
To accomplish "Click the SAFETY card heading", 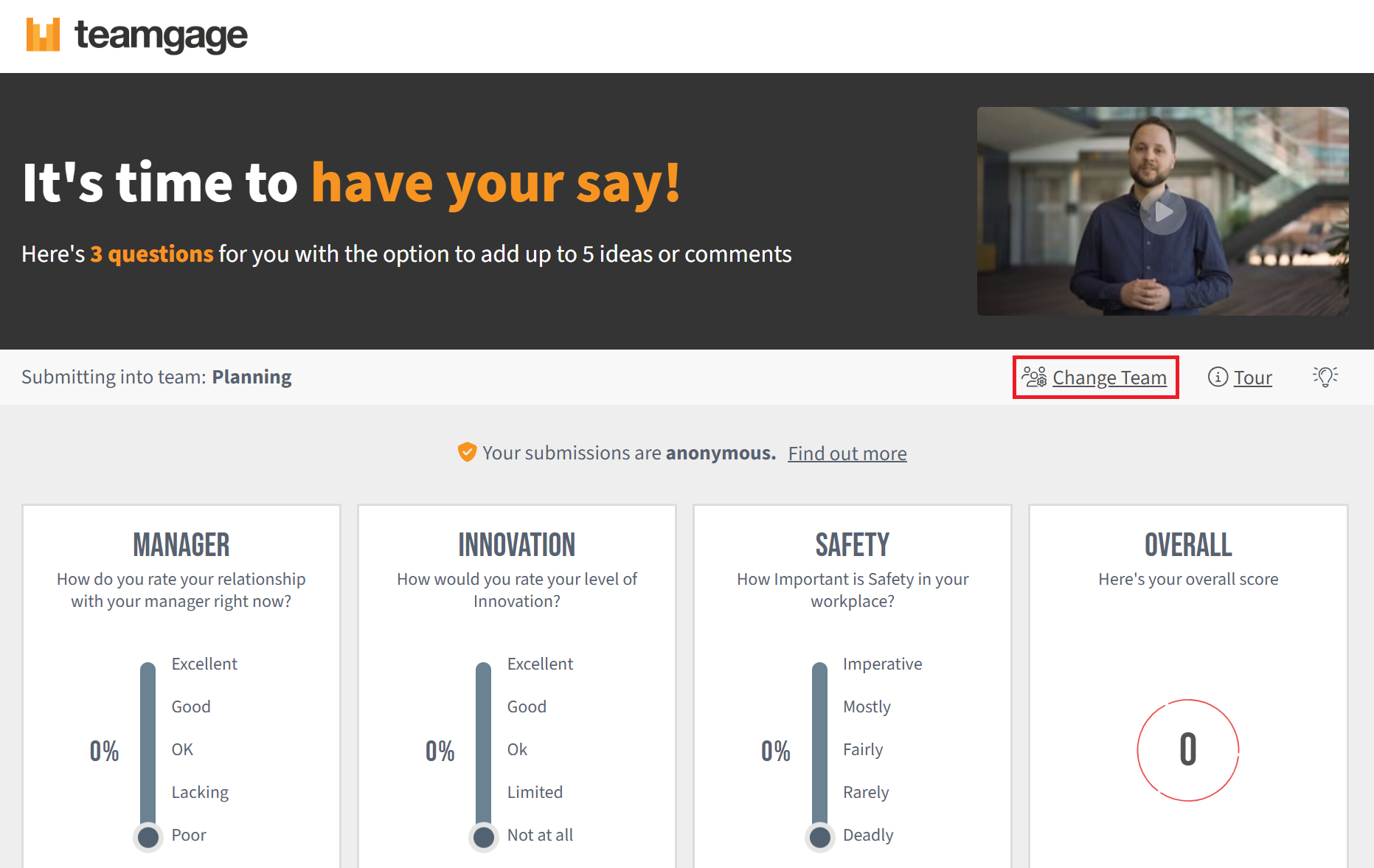I will coord(852,545).
